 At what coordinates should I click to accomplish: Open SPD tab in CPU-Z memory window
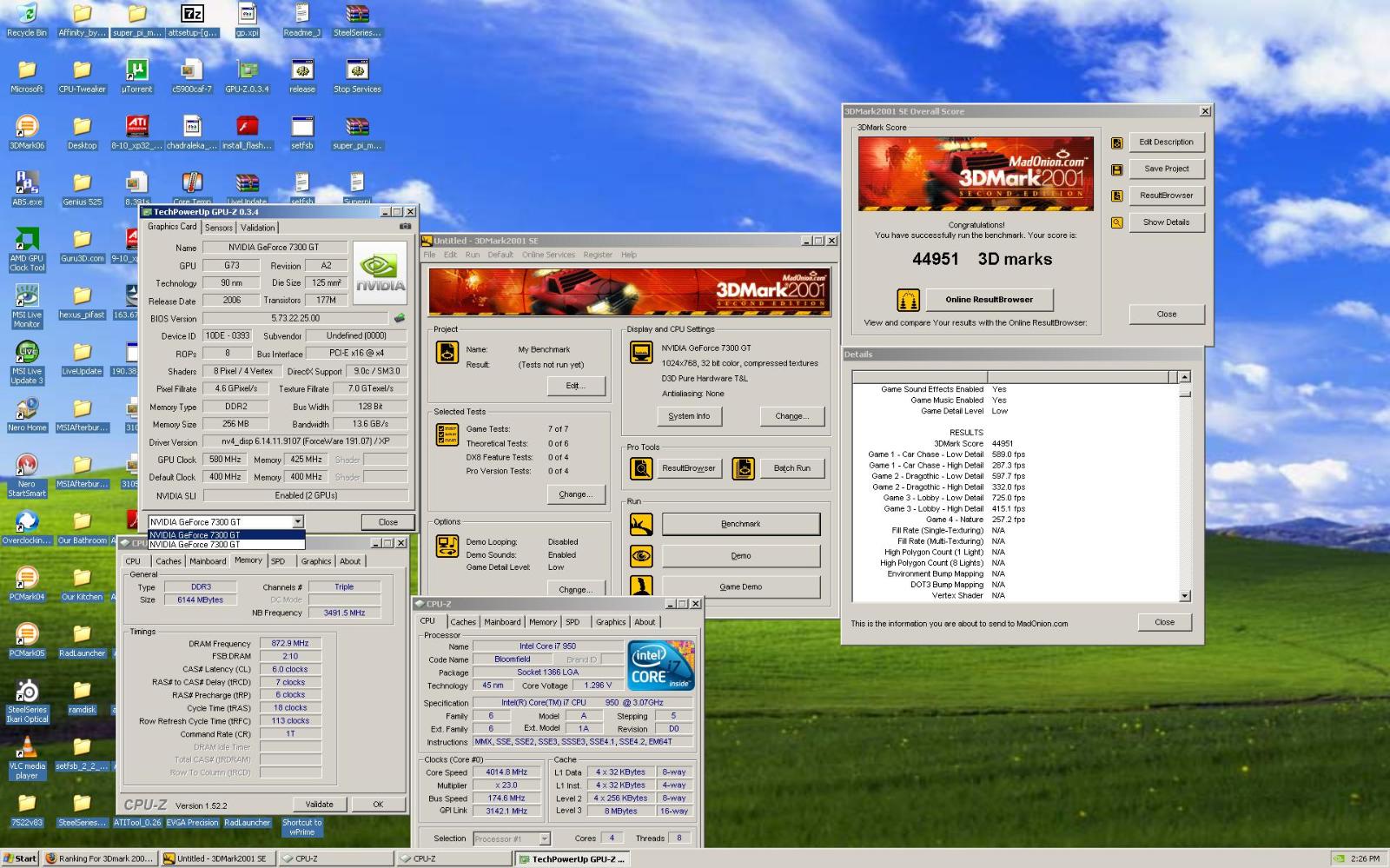(278, 561)
